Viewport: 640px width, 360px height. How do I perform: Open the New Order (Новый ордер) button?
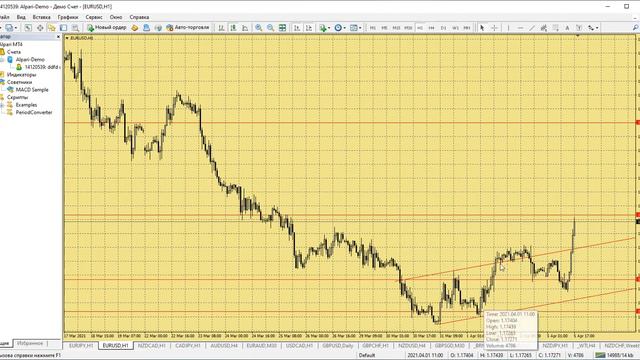click(107, 28)
